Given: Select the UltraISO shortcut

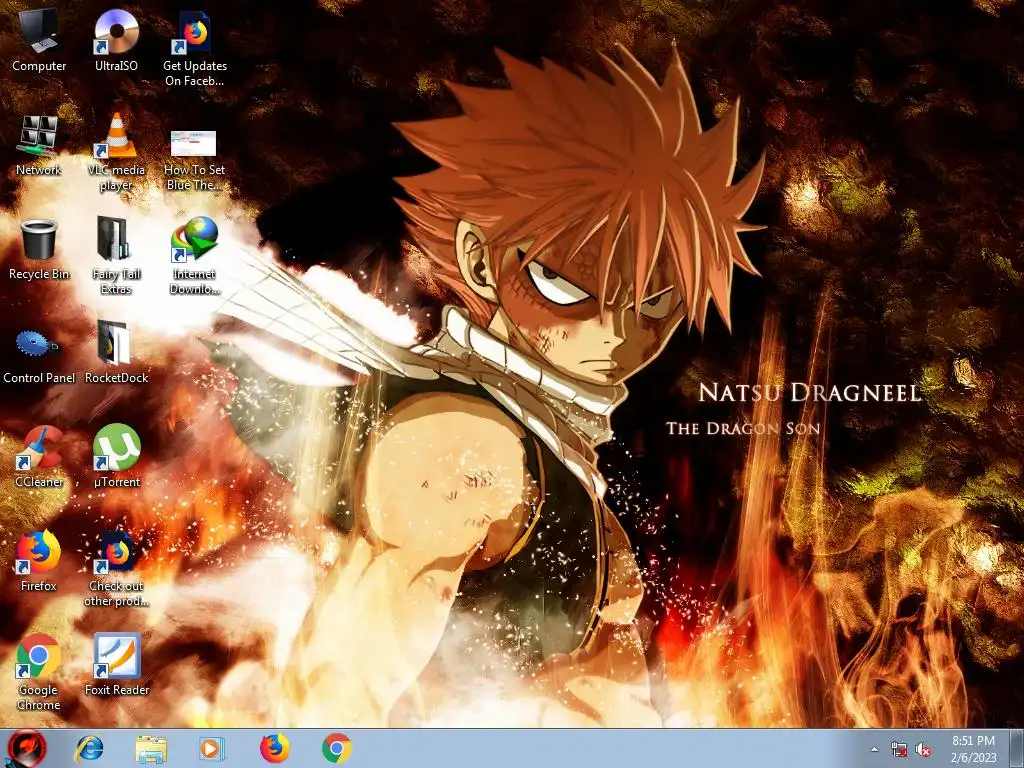Looking at the screenshot, I should pos(116,39).
